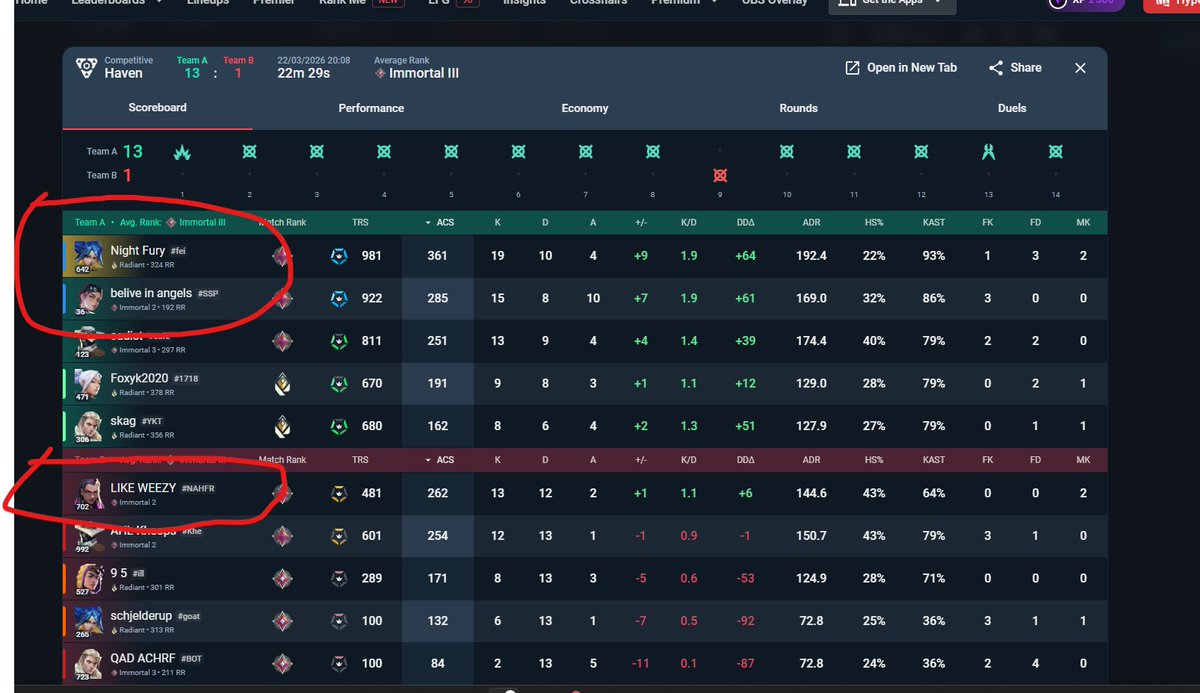Sort Team A by KAST column
This screenshot has height=693, width=1200.
(x=934, y=222)
